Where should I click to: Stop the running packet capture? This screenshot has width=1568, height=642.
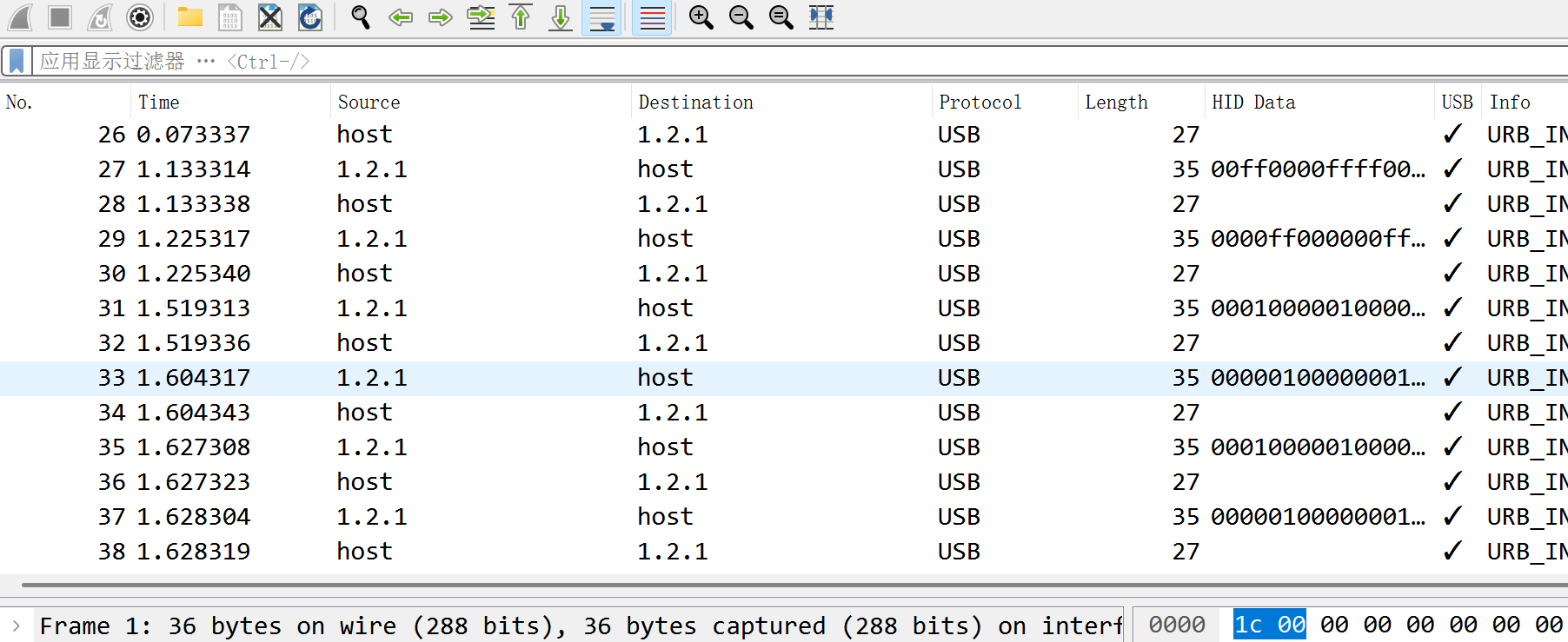pyautogui.click(x=60, y=17)
